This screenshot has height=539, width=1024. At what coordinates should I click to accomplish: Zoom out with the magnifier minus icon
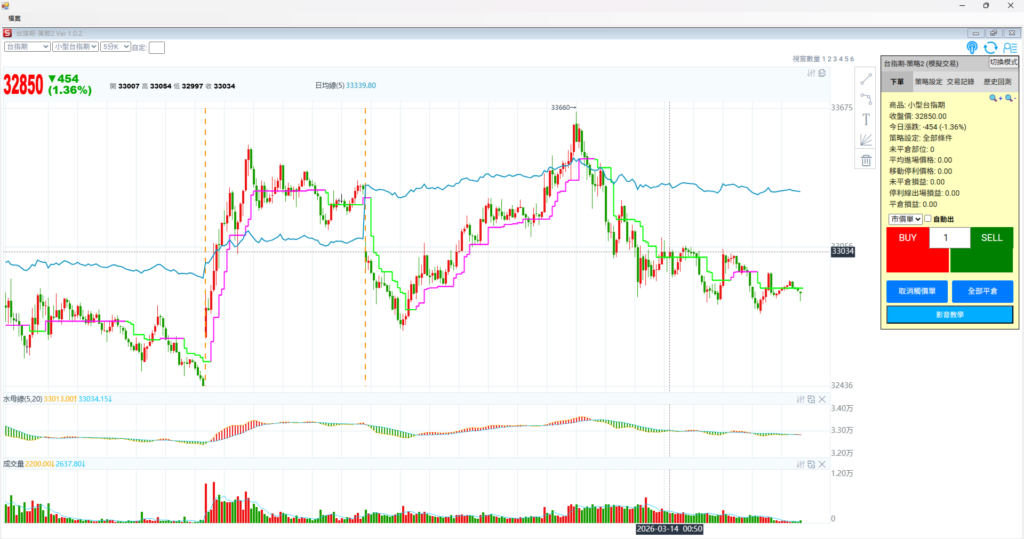click(x=1009, y=98)
